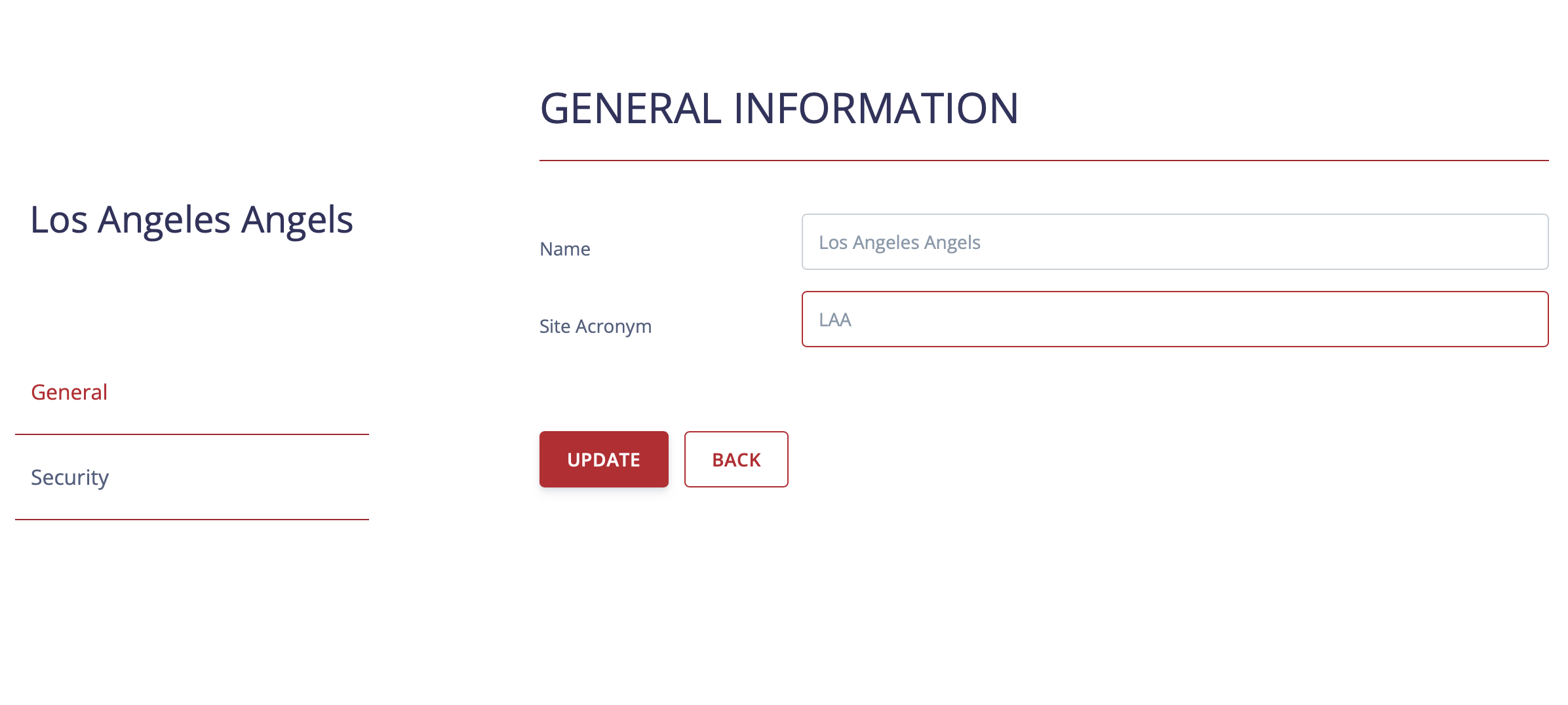1568x705 pixels.
Task: Switch to the Security settings tab
Action: tap(70, 477)
